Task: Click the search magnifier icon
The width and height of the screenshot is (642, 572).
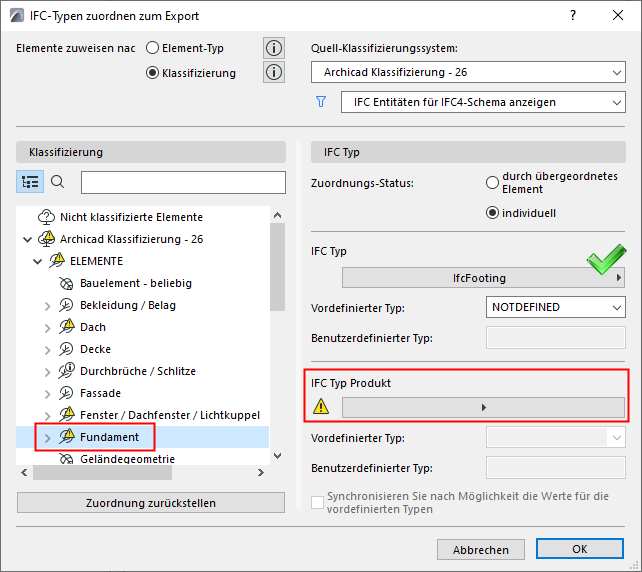Action: tap(57, 181)
